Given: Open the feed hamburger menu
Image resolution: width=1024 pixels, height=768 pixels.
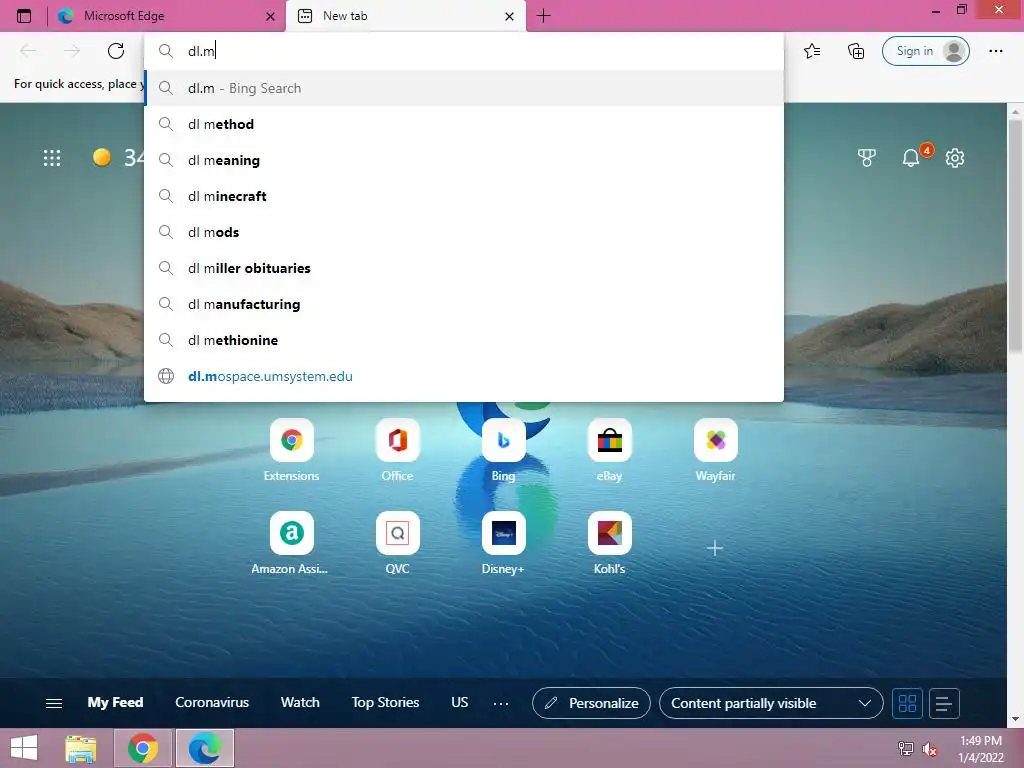Looking at the screenshot, I should pyautogui.click(x=54, y=703).
